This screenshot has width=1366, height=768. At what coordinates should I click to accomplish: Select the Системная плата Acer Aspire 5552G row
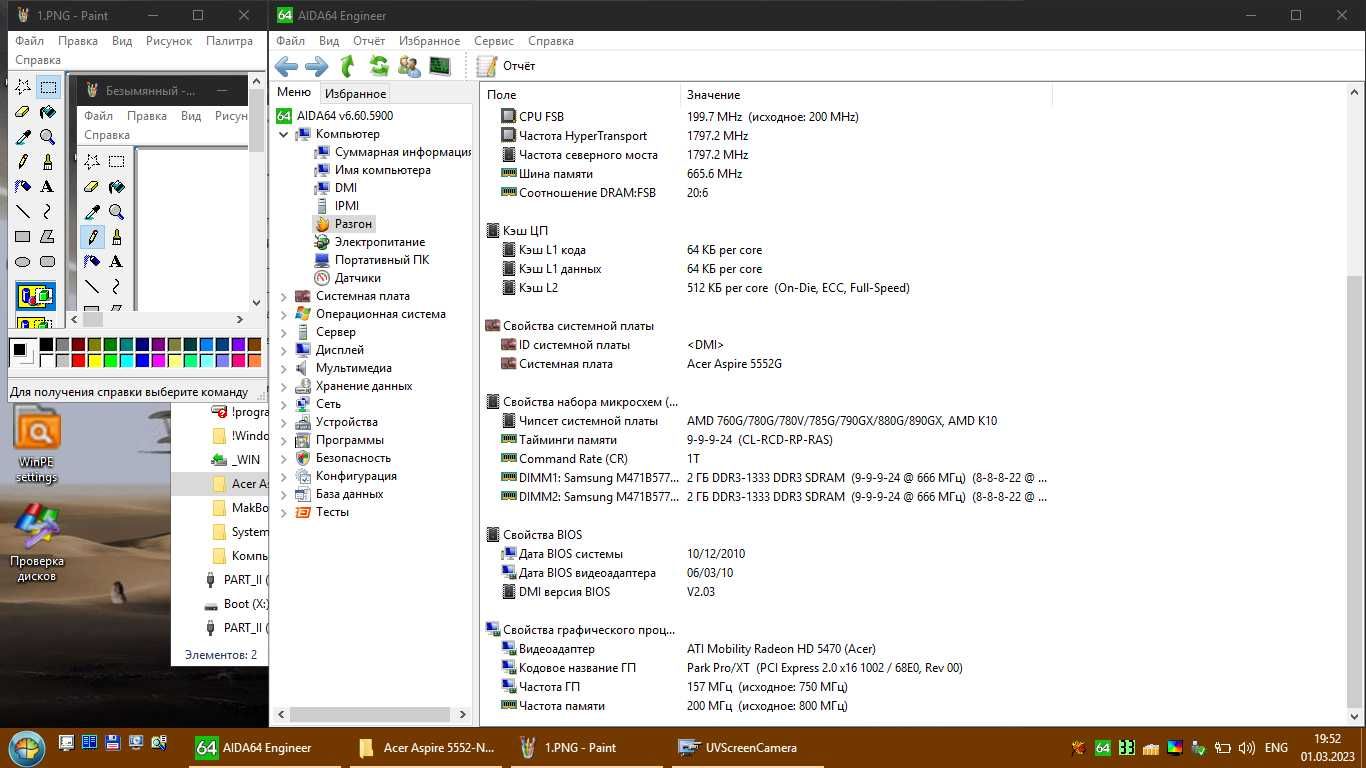[765, 364]
